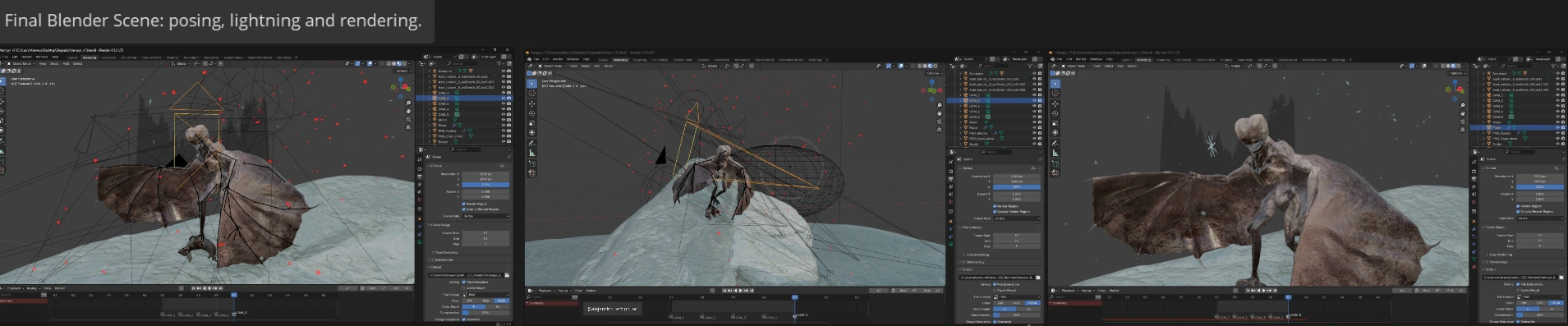Select RGB color mode in left window

click(486, 301)
